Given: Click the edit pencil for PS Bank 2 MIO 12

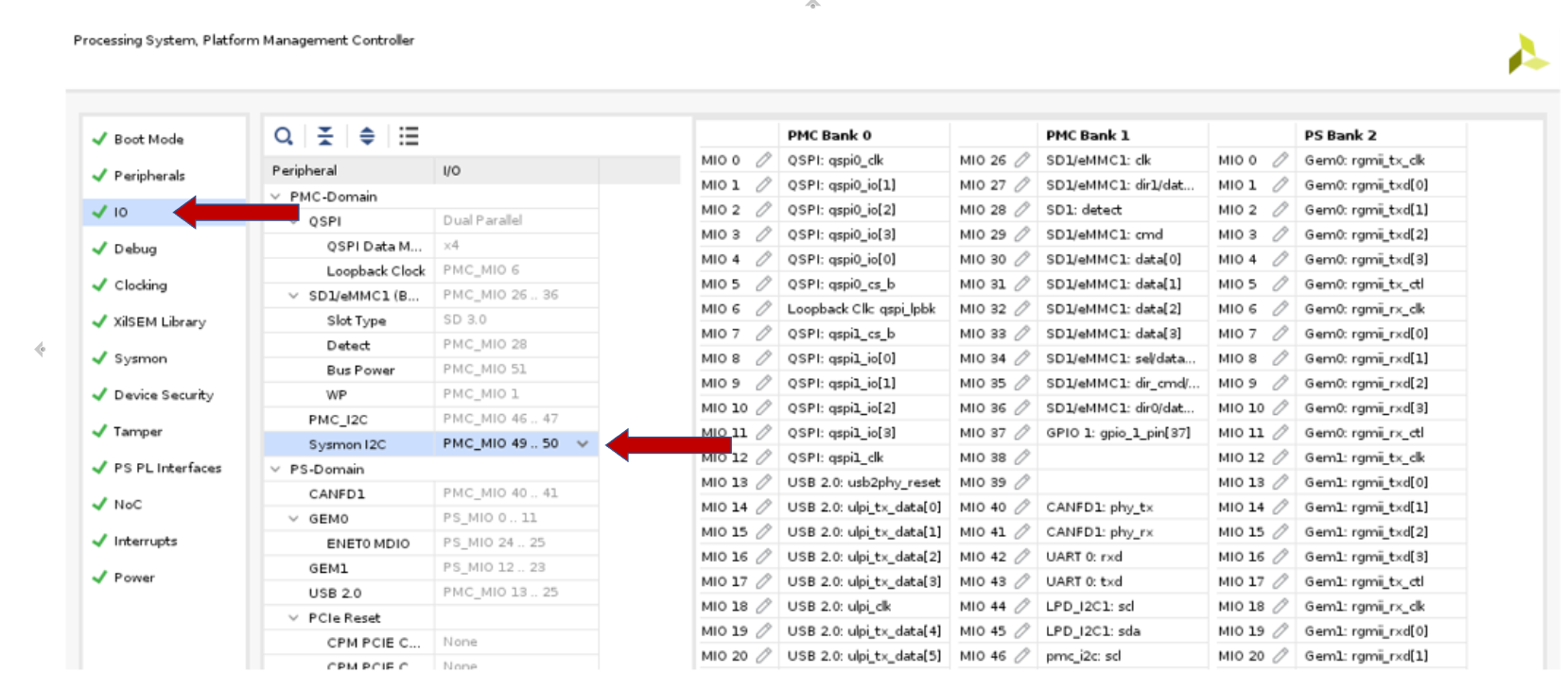Looking at the screenshot, I should pyautogui.click(x=1280, y=457).
